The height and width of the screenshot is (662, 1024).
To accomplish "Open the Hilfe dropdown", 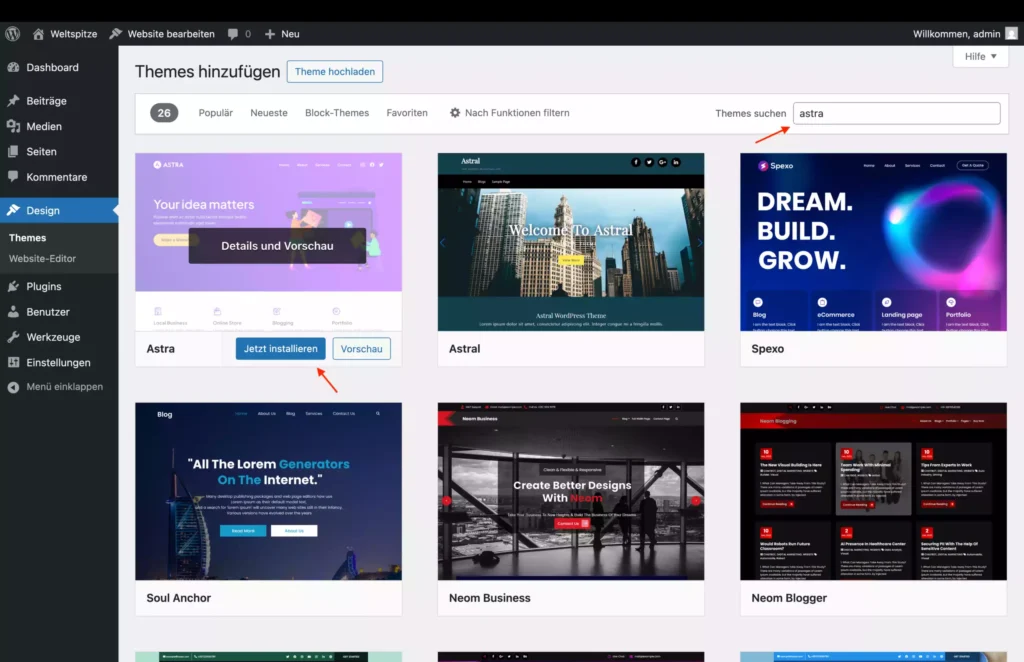I will 980,56.
